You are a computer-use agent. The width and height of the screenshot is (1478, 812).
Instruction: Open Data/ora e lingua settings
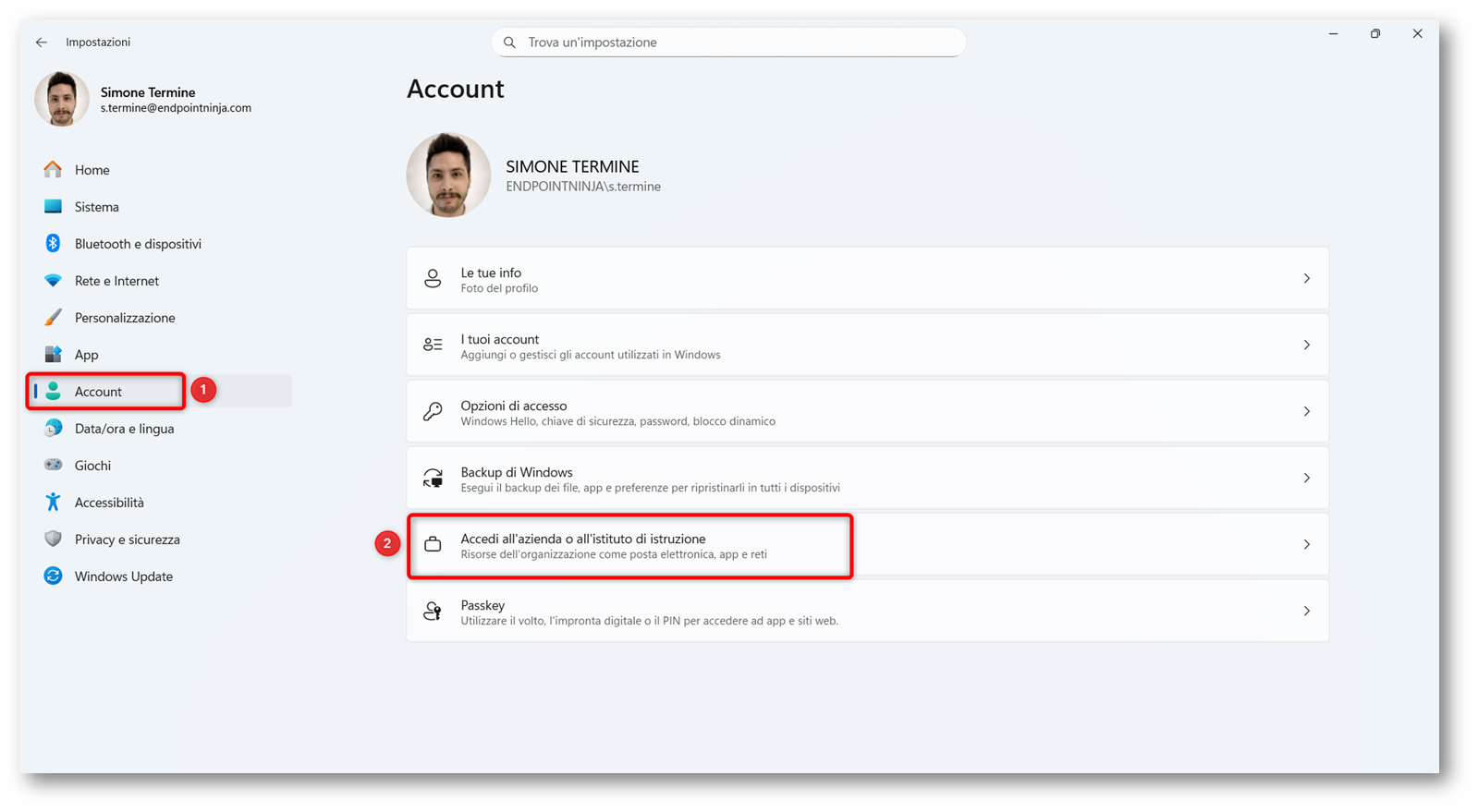coord(124,429)
